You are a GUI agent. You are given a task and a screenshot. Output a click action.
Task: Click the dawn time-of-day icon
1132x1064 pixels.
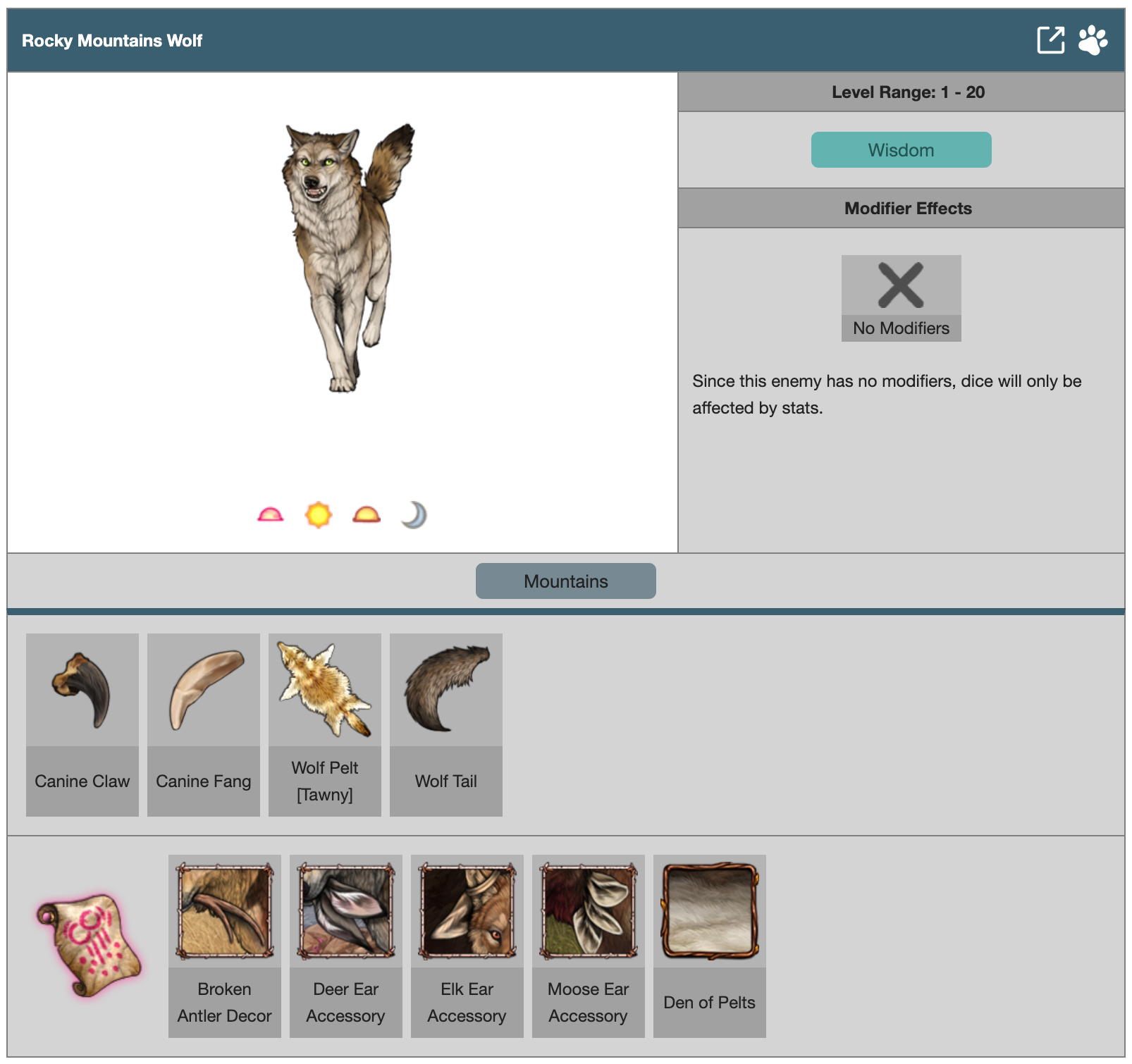tap(271, 515)
